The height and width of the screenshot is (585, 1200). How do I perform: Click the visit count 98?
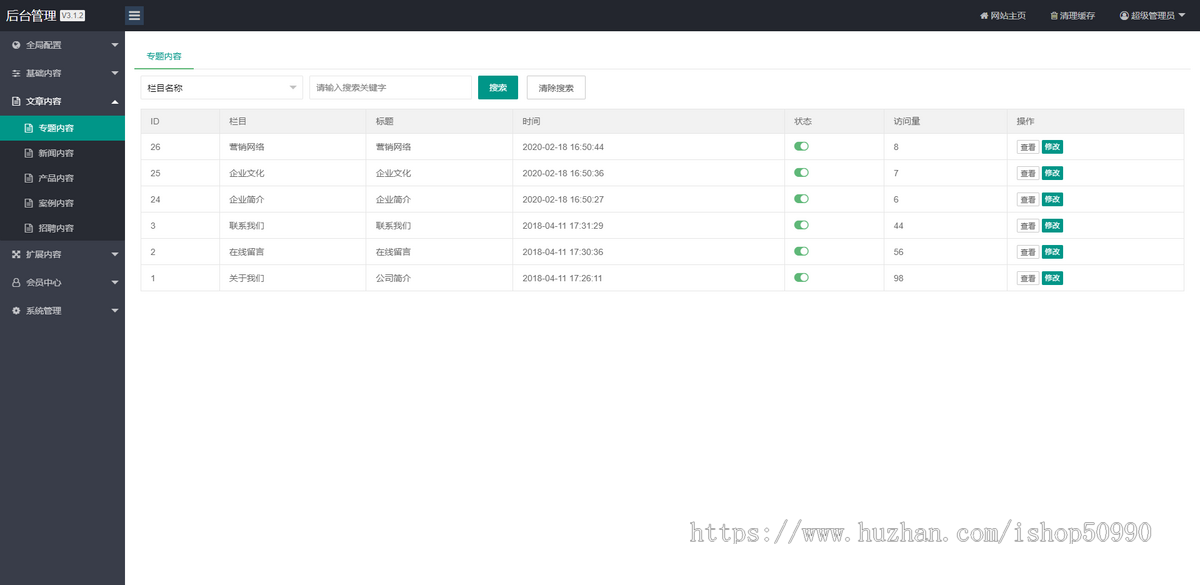899,278
